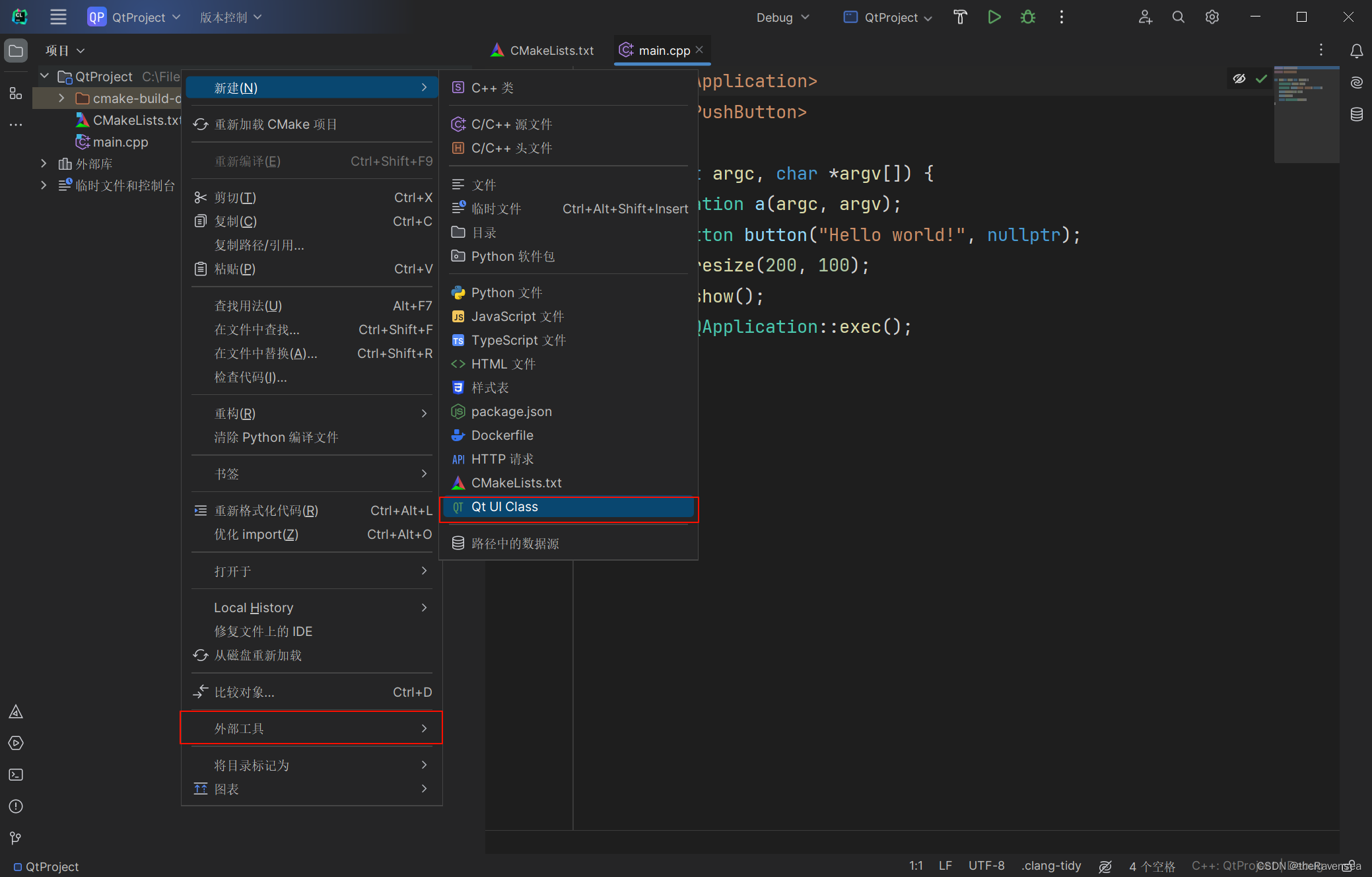Toggle reader mode eye icon
1372x877 pixels.
tap(1239, 79)
